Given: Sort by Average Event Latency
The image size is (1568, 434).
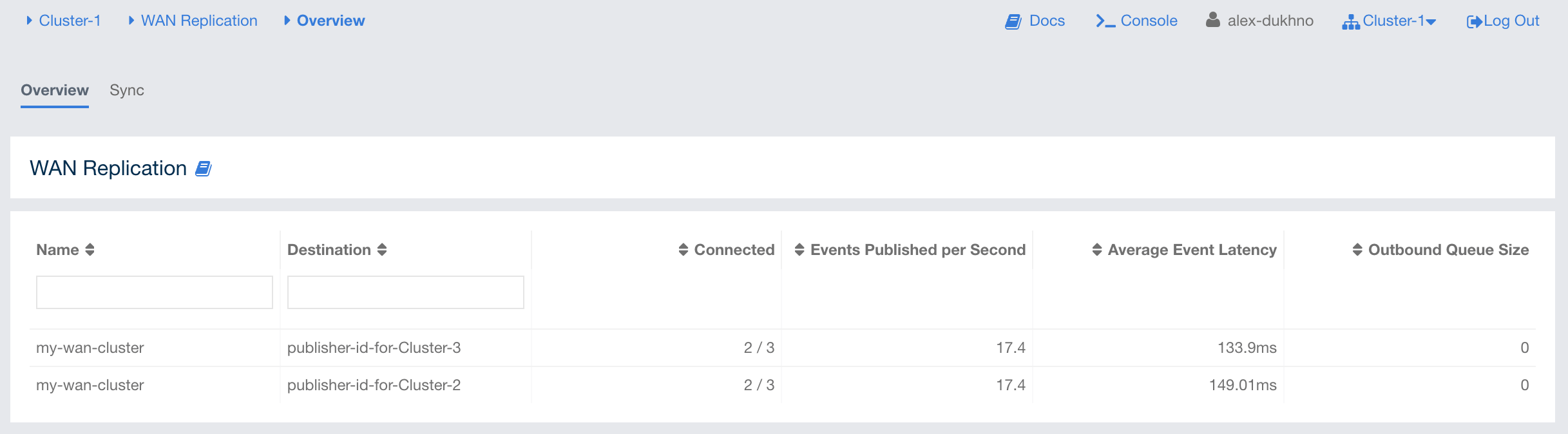Looking at the screenshot, I should pos(1097,250).
